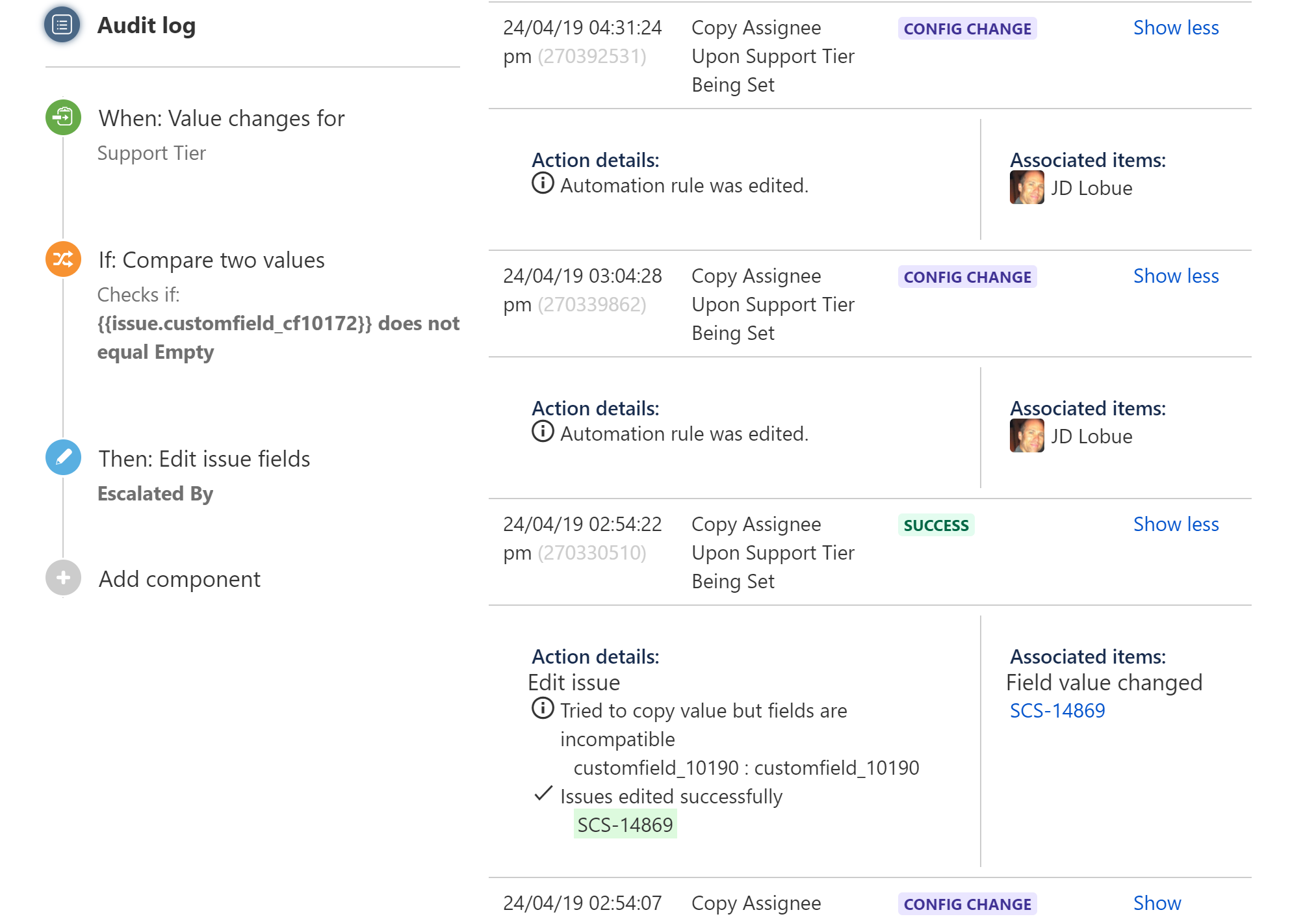Toggle the Show link on 02:54:07 entry

pyautogui.click(x=1157, y=903)
